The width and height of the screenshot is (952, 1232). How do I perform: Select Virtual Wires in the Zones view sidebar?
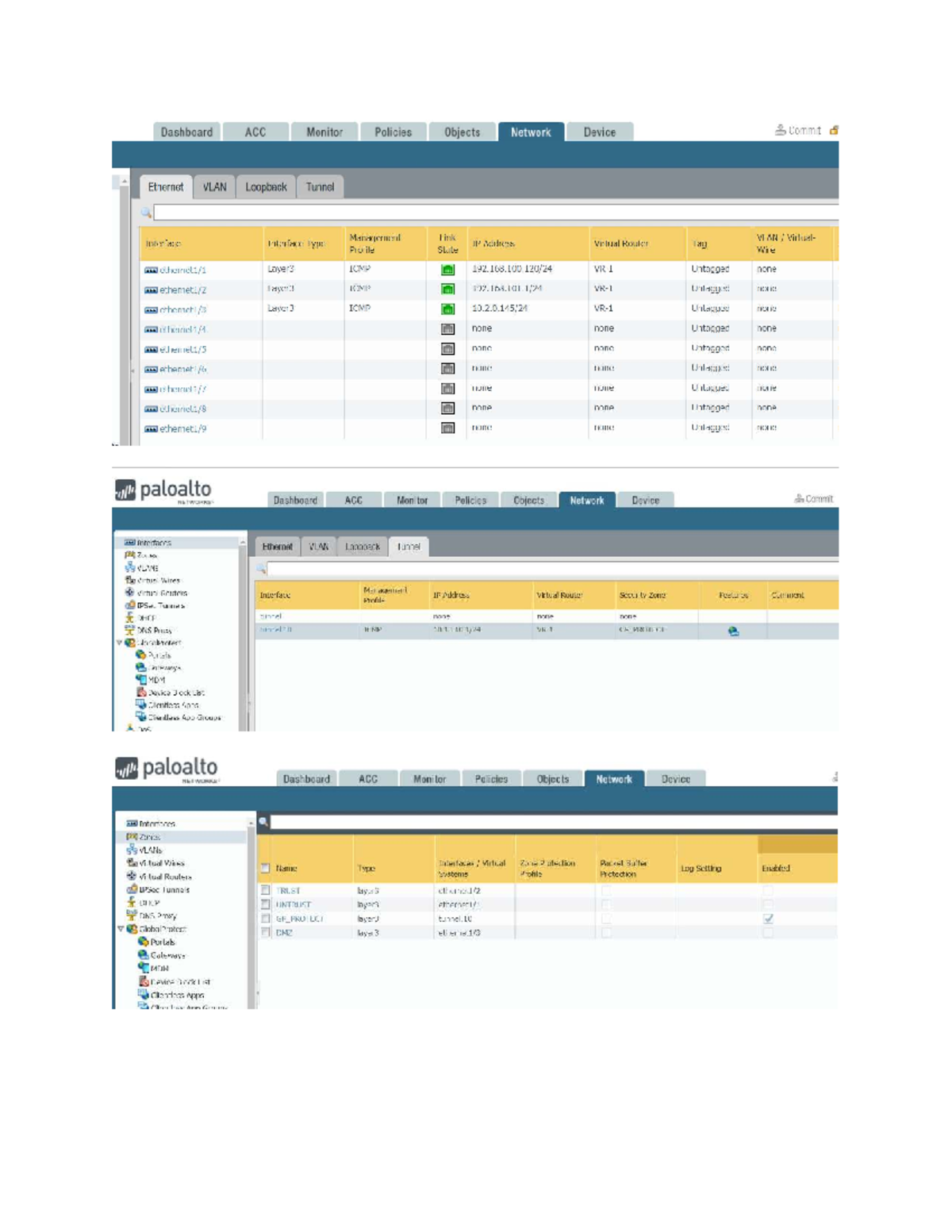click(162, 863)
